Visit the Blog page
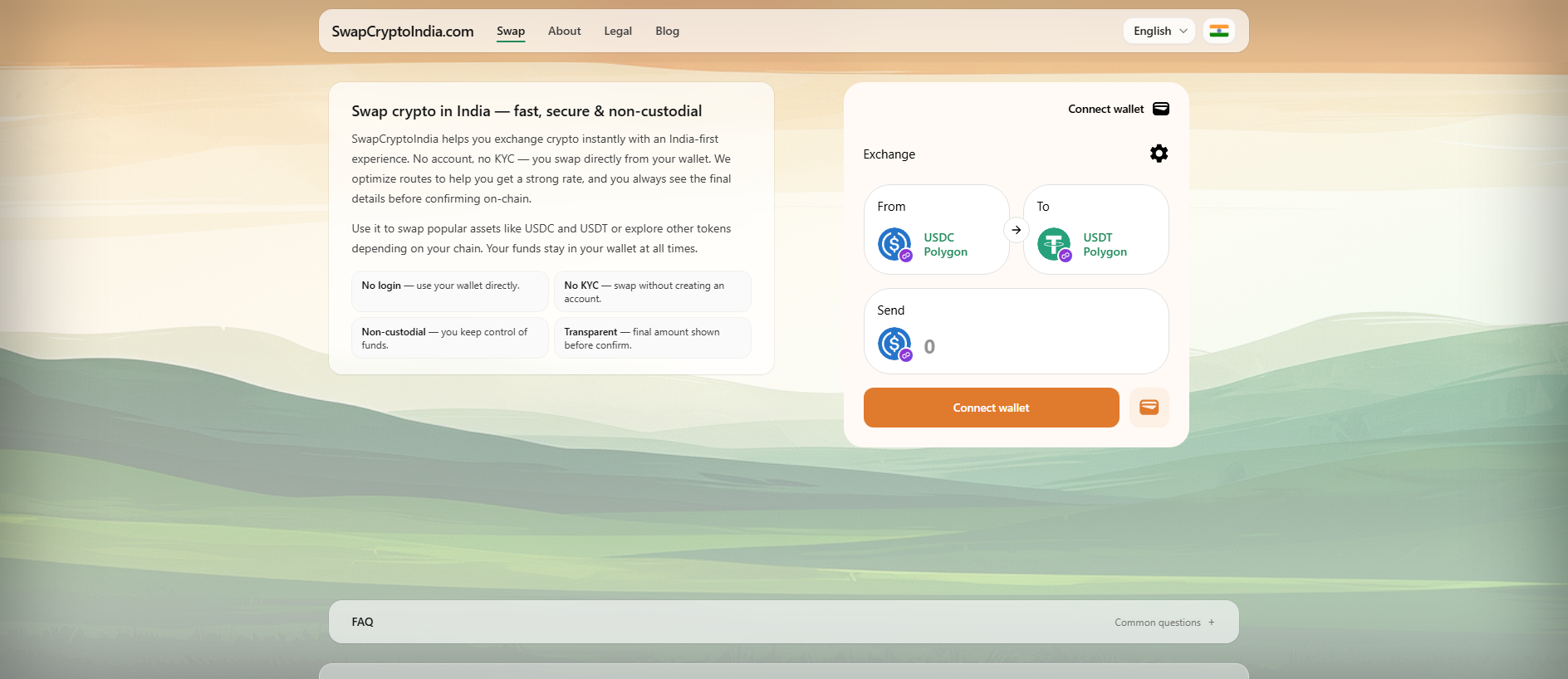The image size is (1568, 679). tap(668, 31)
